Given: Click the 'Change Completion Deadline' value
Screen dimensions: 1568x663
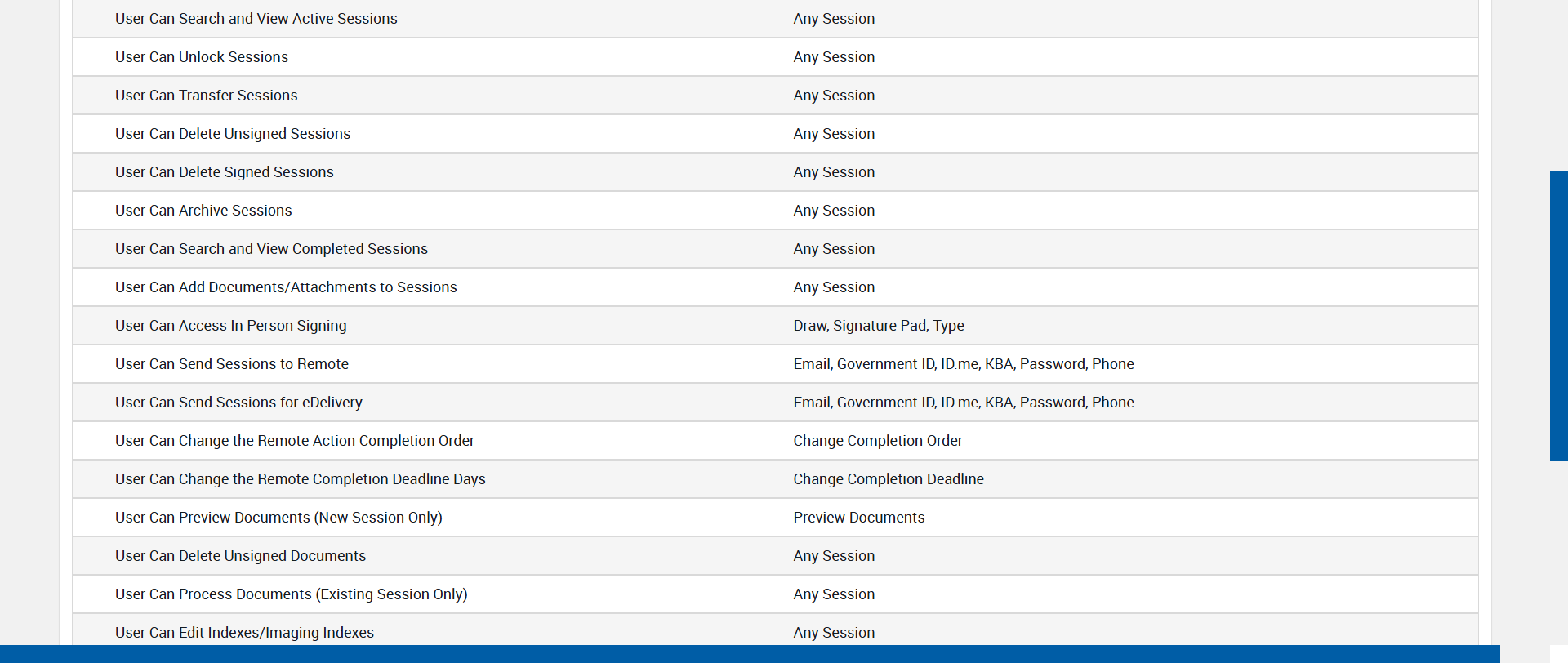Looking at the screenshot, I should (889, 479).
